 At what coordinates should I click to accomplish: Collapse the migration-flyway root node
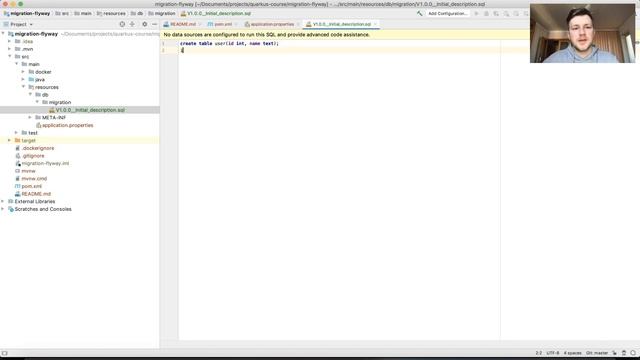pos(3,33)
